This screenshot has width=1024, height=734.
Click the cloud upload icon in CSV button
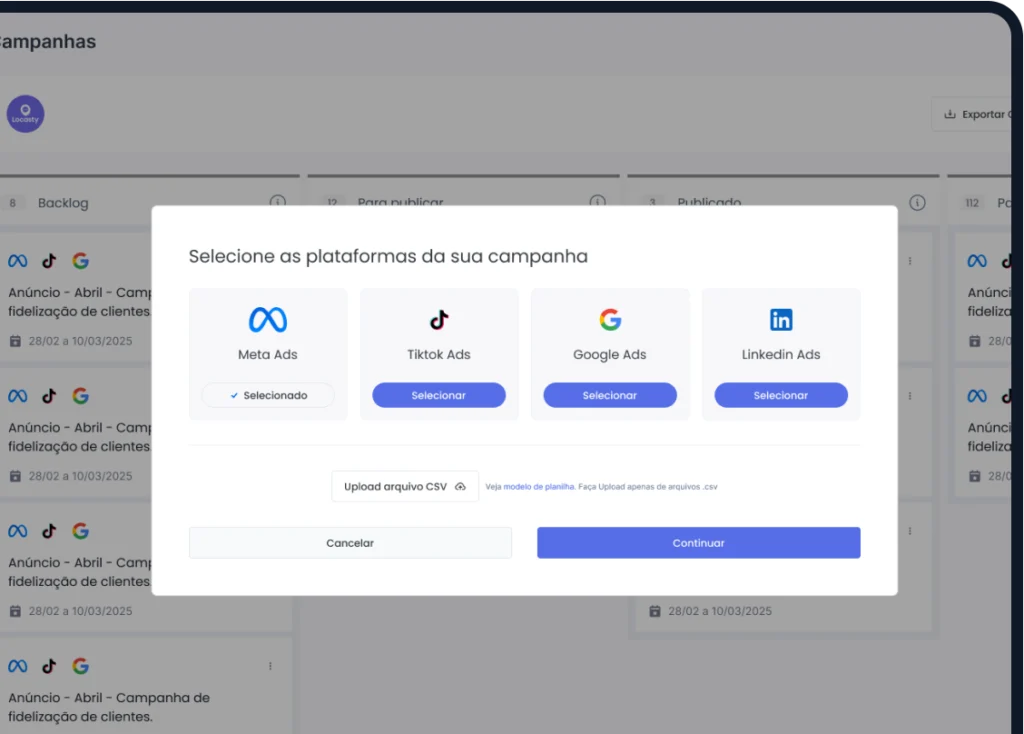460,487
